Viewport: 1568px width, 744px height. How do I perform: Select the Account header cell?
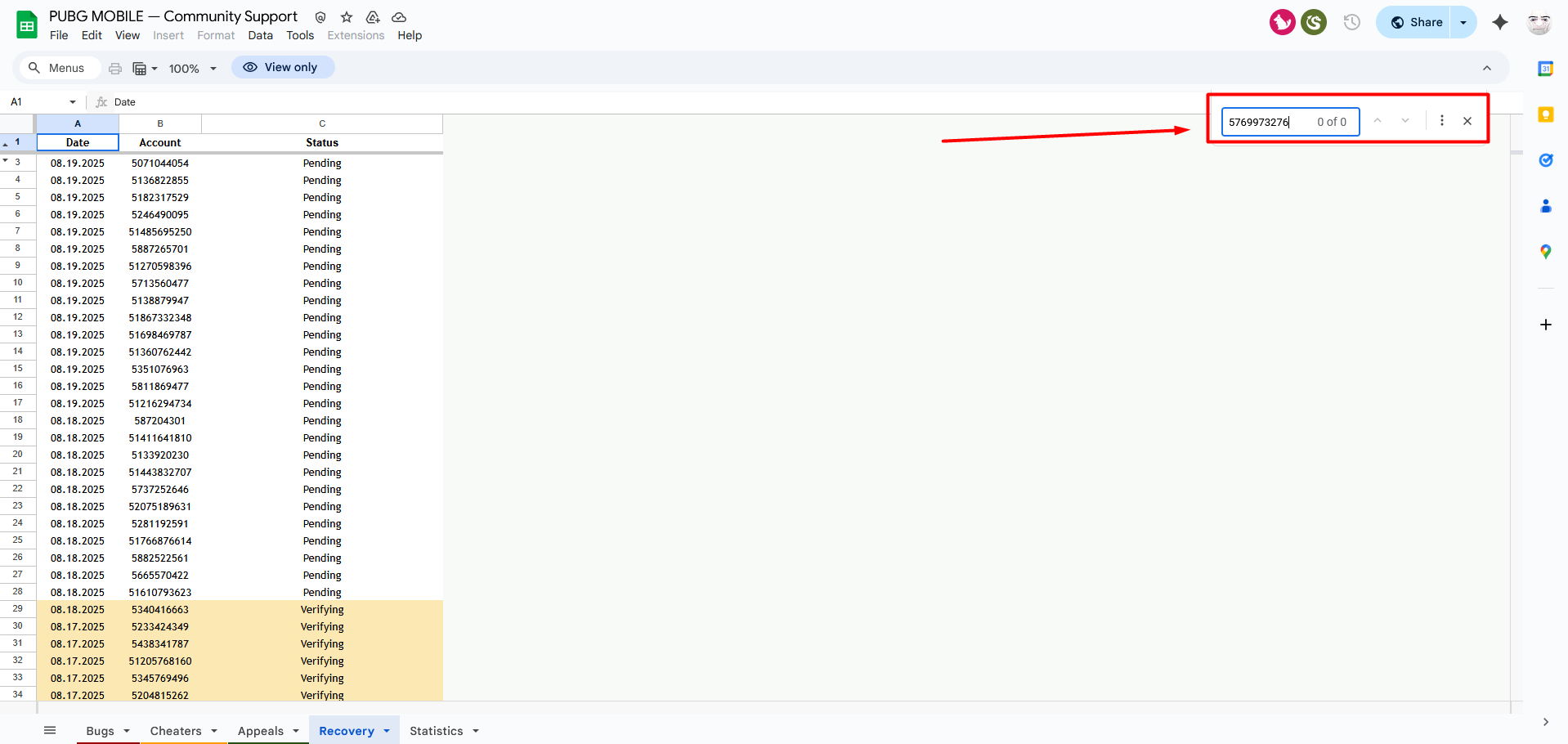160,142
